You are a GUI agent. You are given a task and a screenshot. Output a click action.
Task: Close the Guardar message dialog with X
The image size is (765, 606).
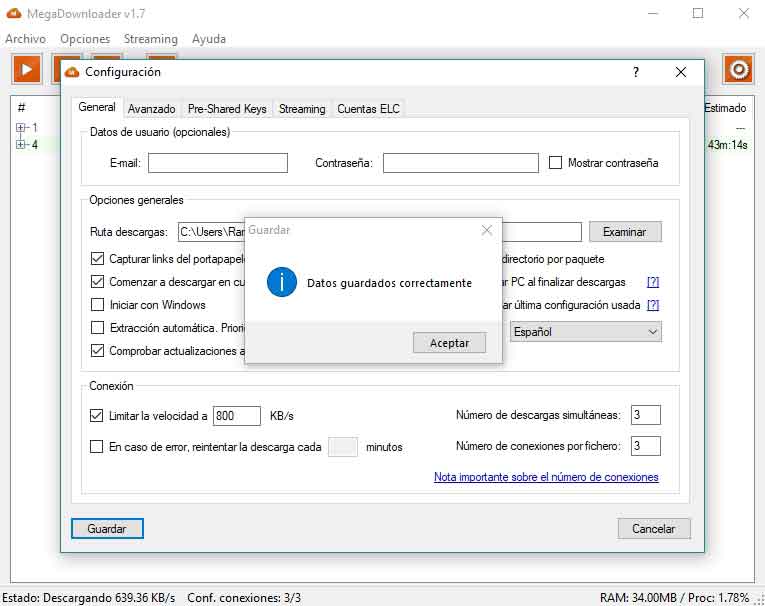[487, 230]
